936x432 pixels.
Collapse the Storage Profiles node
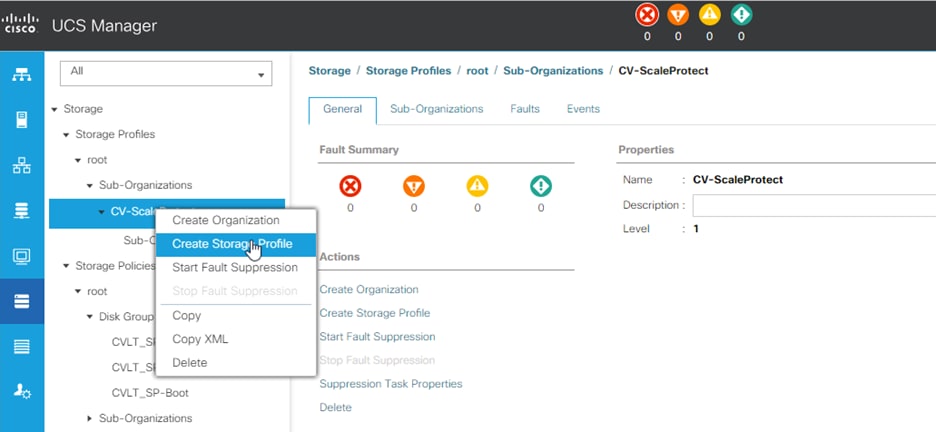66,135
